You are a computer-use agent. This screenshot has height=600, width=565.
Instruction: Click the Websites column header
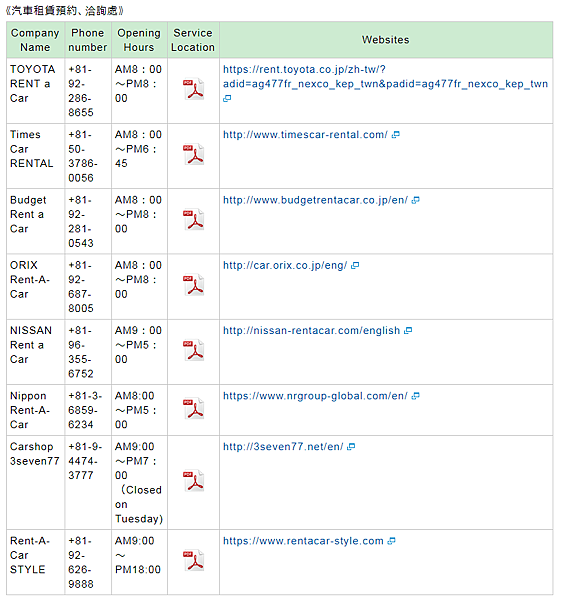(386, 40)
